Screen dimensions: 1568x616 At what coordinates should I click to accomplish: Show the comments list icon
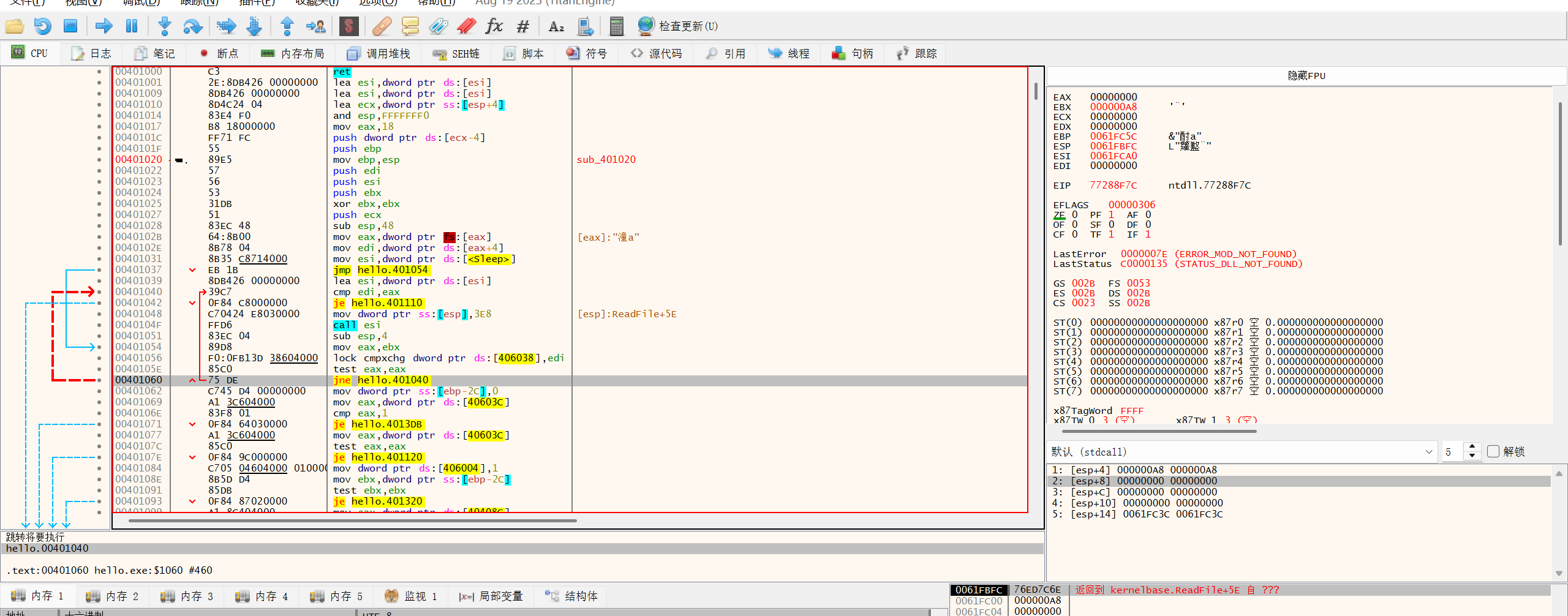coord(410,26)
